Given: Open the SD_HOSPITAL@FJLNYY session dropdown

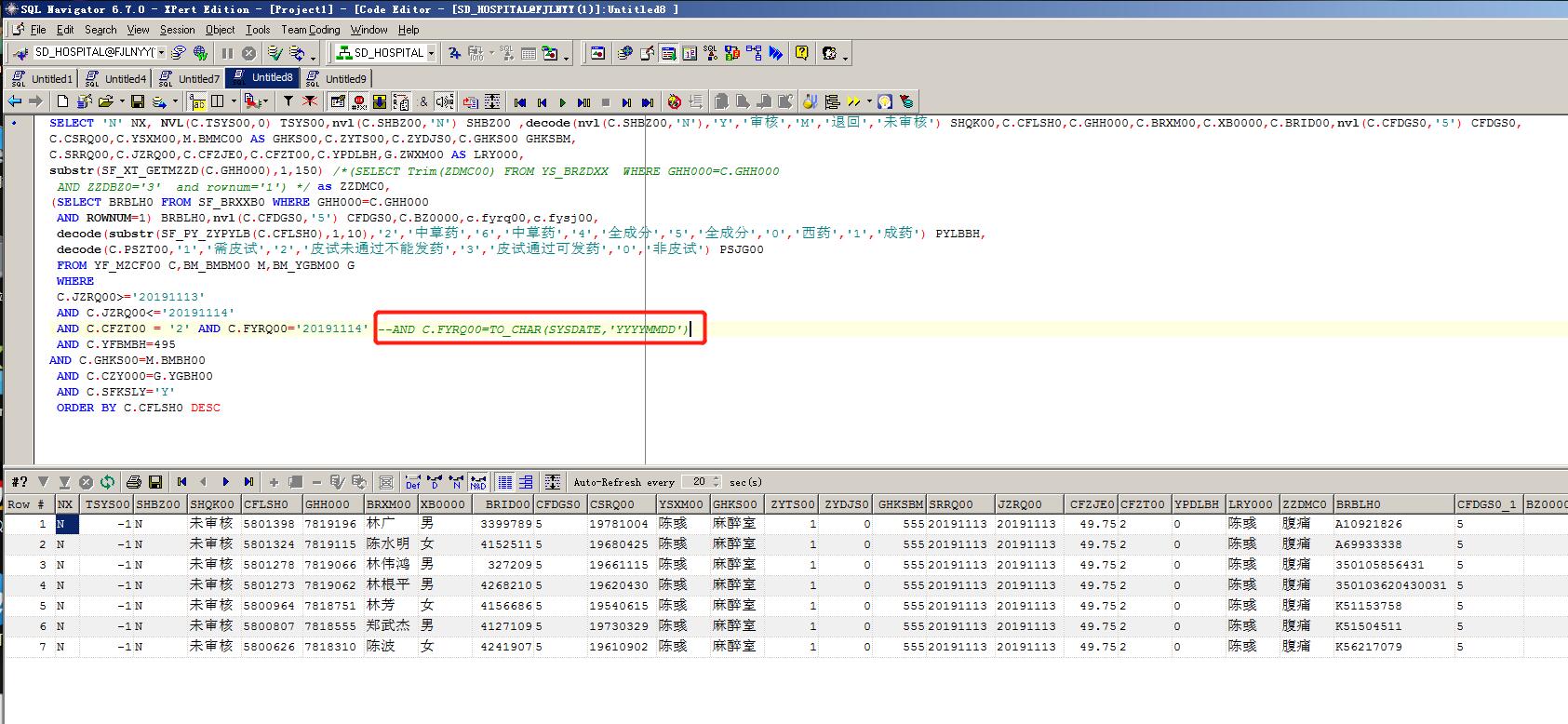Looking at the screenshot, I should 161,53.
